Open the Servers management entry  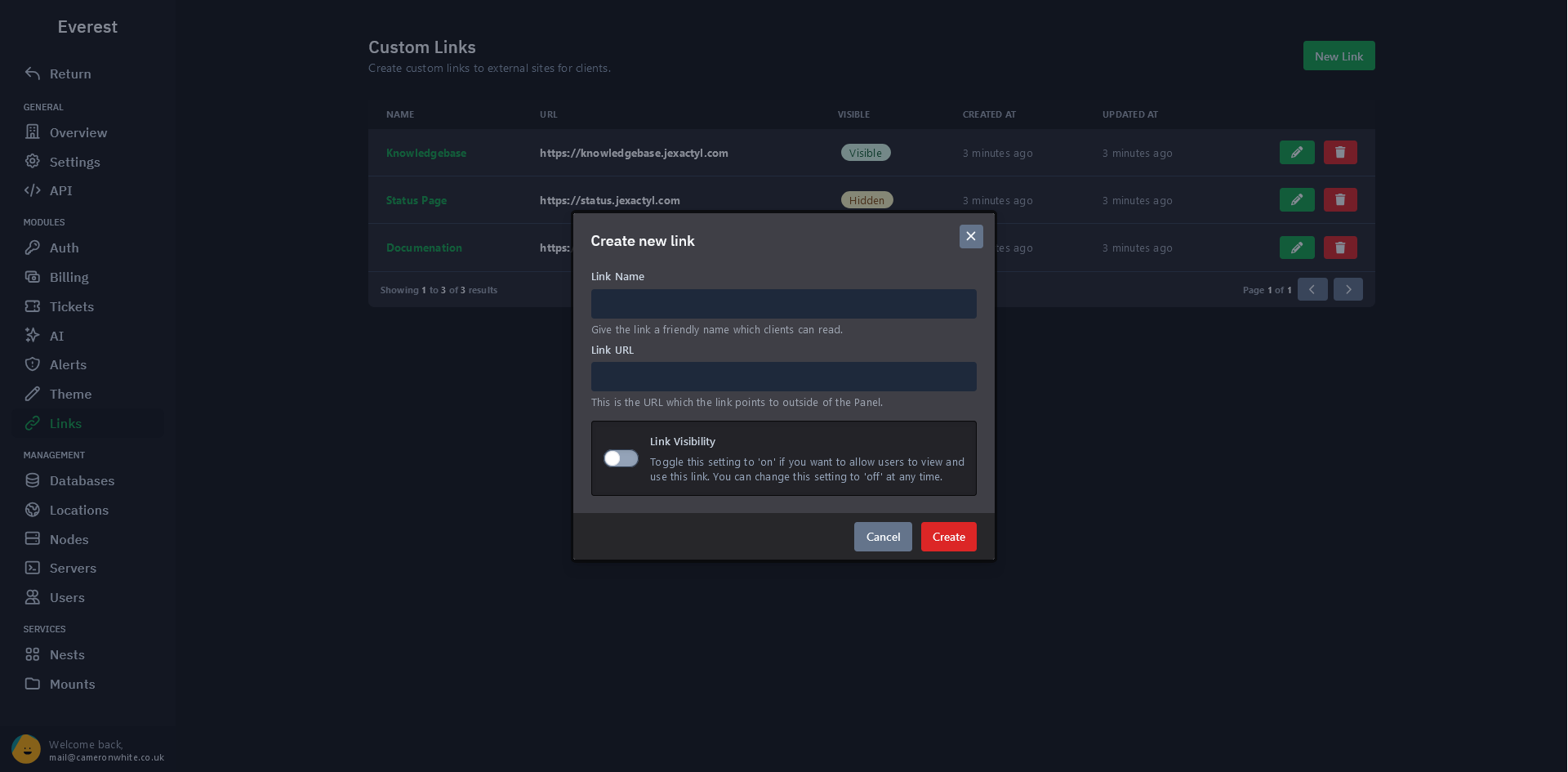coord(73,568)
